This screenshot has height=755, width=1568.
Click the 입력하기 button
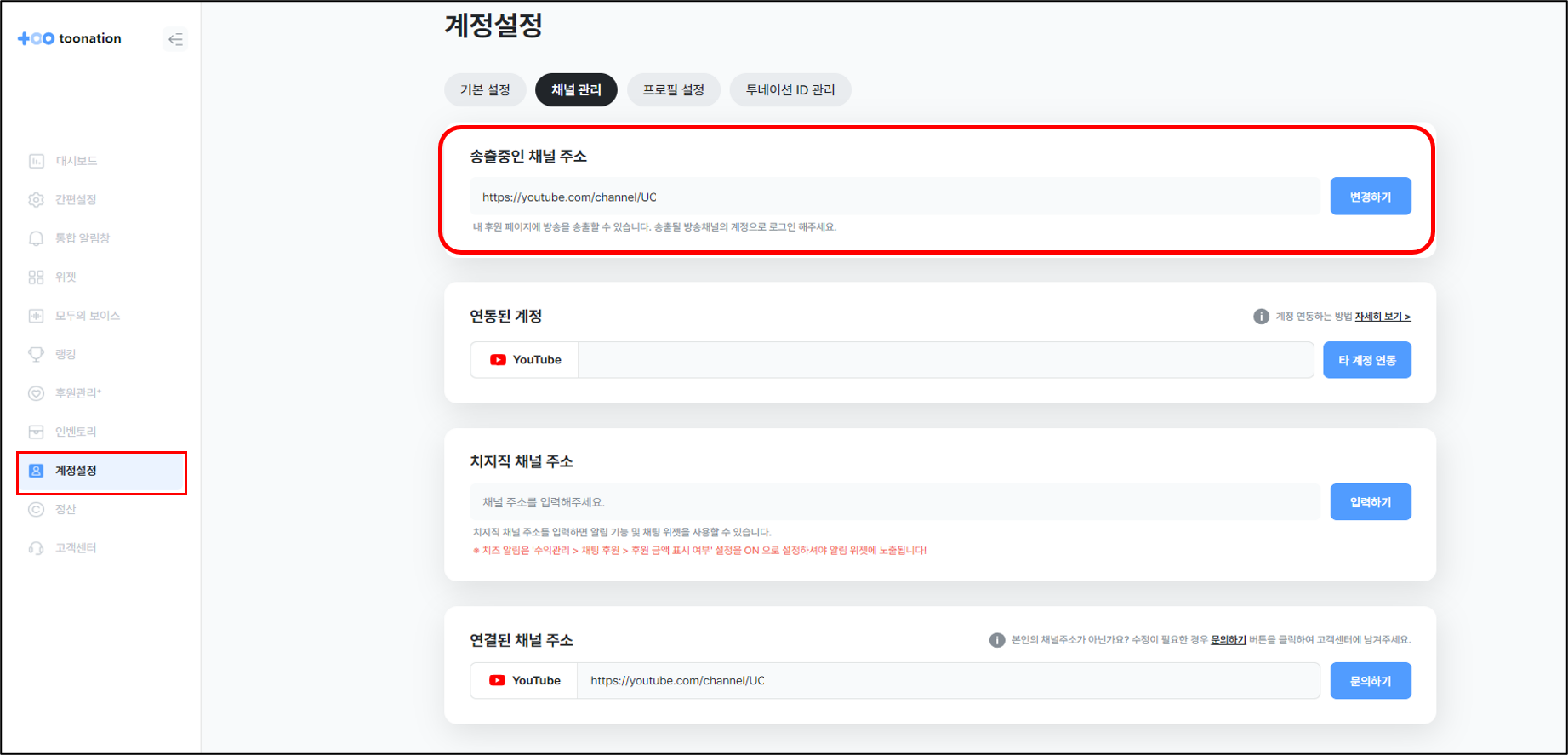[x=1371, y=502]
